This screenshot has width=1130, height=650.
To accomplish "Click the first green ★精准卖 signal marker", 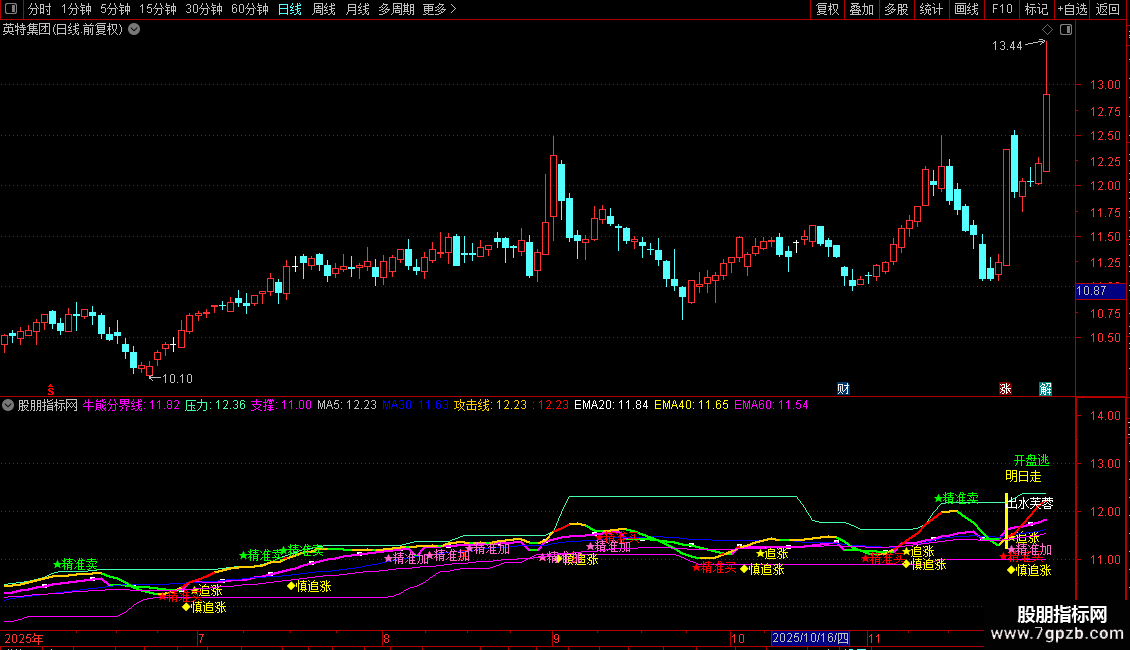I will (x=76, y=565).
